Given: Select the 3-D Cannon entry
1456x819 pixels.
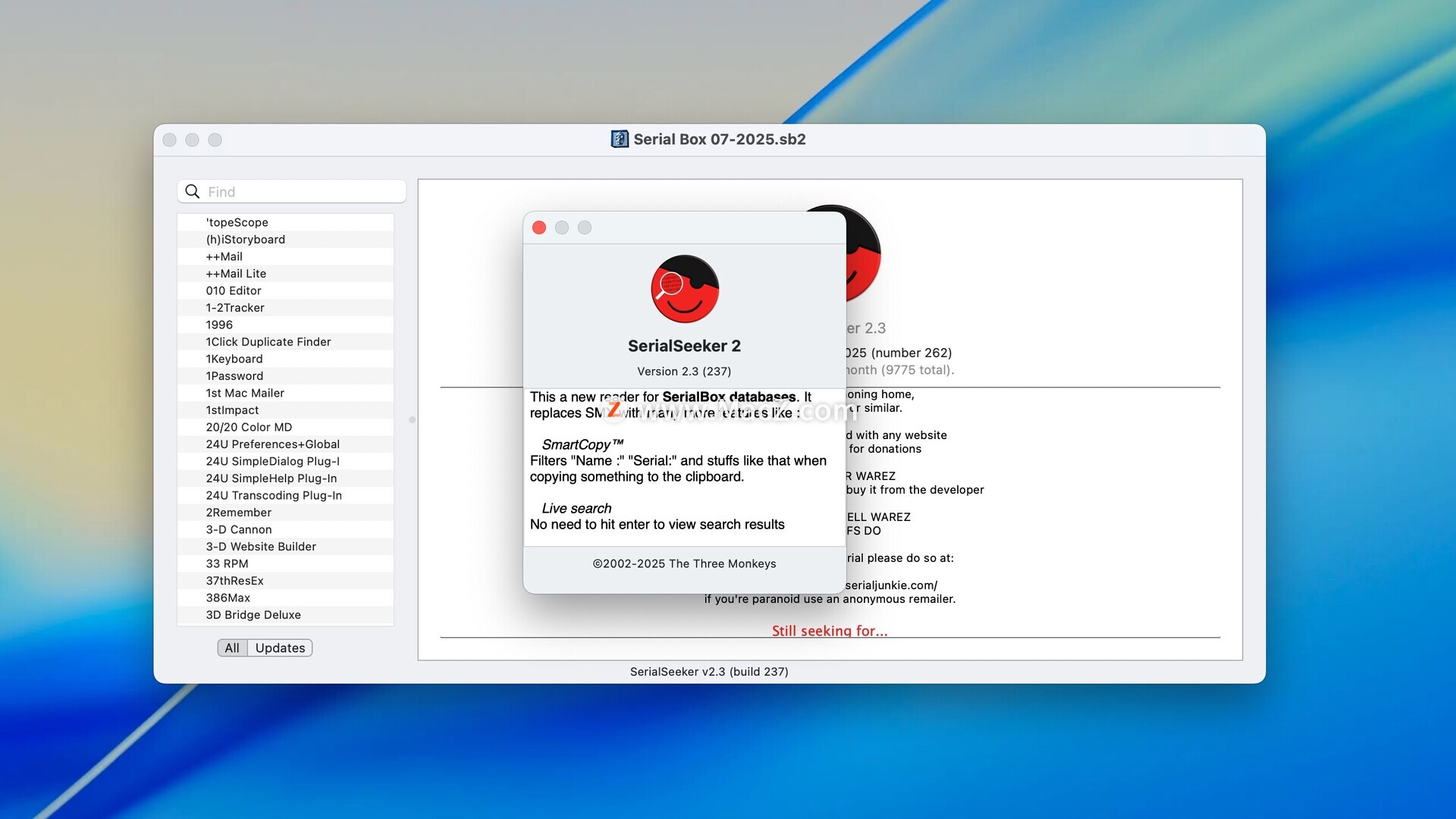Looking at the screenshot, I should 285,529.
